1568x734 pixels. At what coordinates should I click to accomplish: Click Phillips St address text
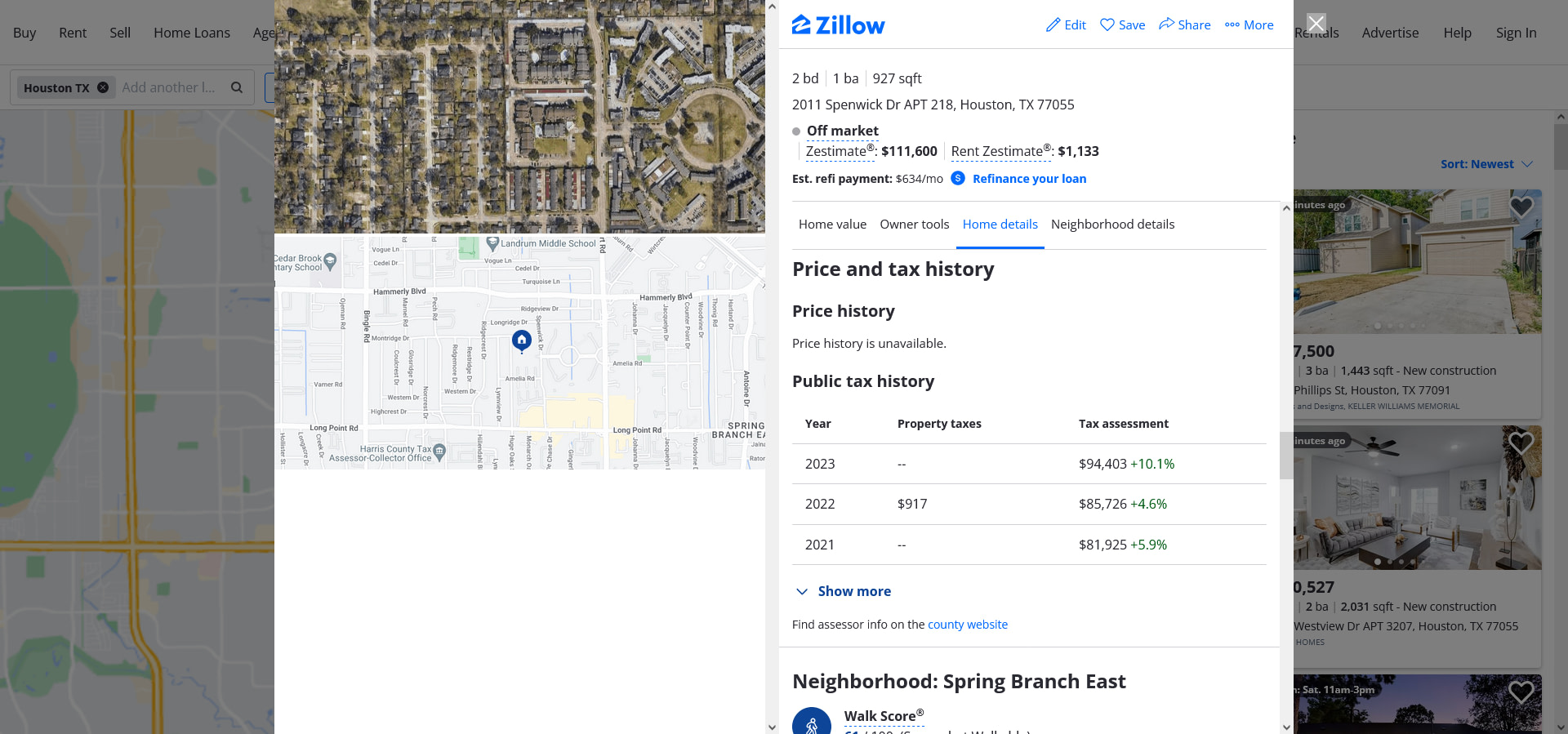(1372, 390)
